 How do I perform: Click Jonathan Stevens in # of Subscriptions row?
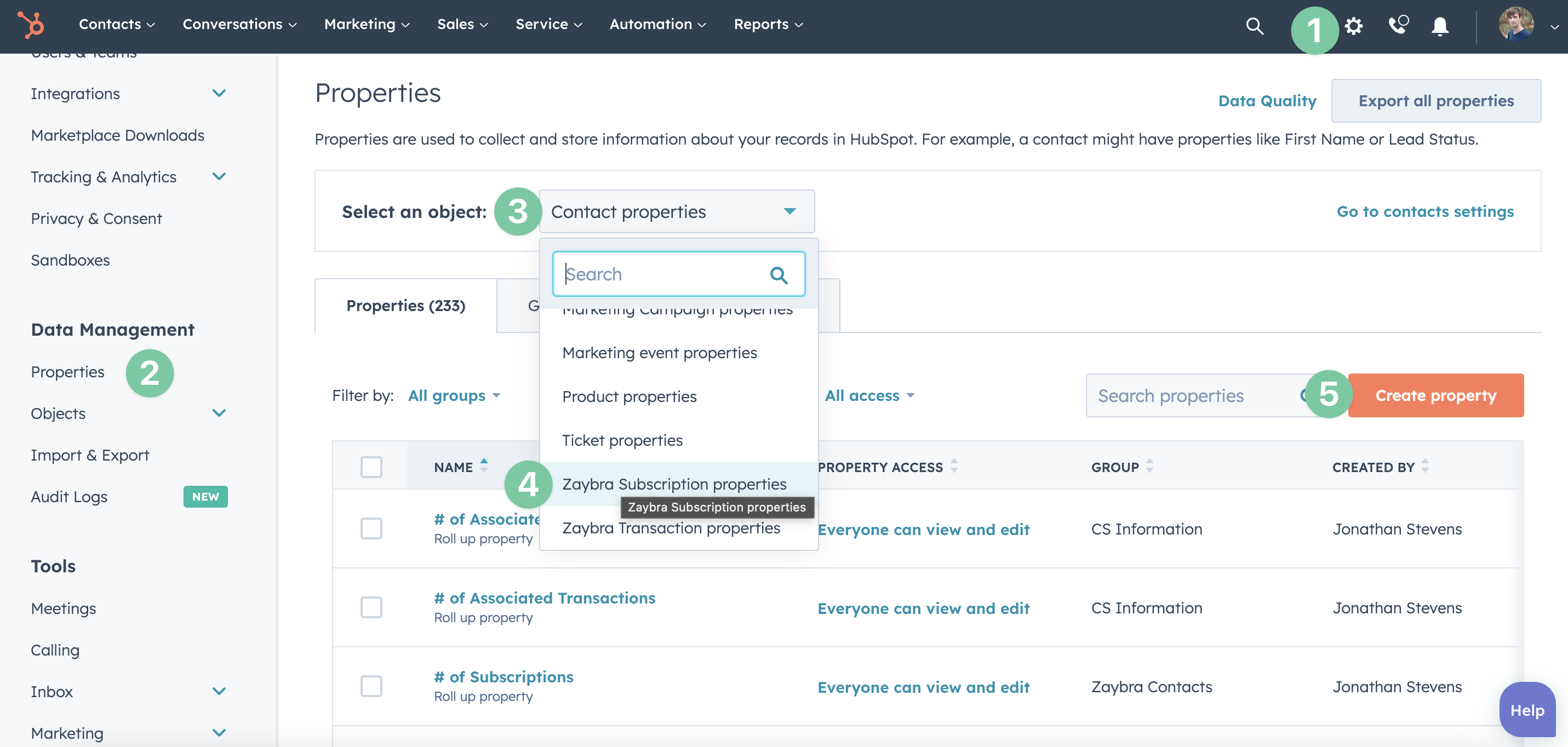tap(1397, 687)
